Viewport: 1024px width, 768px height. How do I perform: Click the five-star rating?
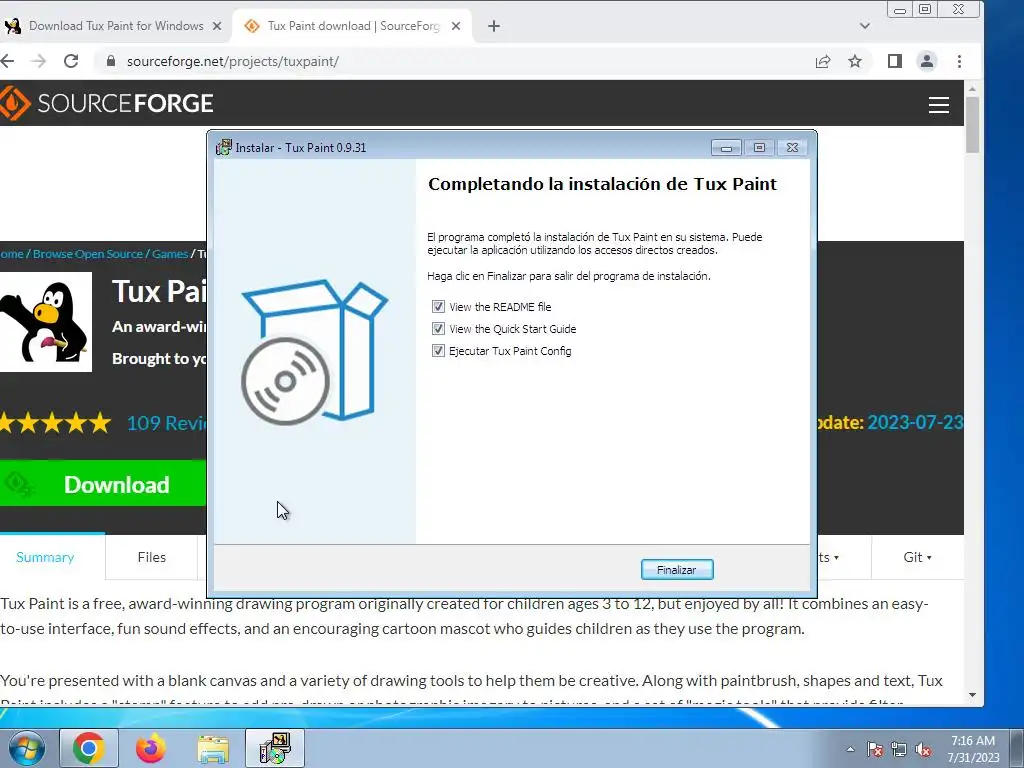[56, 423]
